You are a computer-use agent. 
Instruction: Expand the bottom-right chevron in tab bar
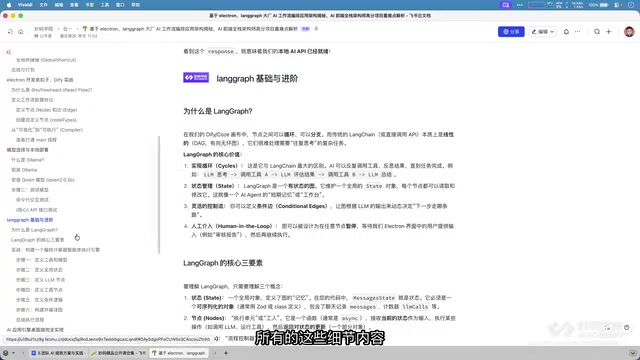(632, 353)
